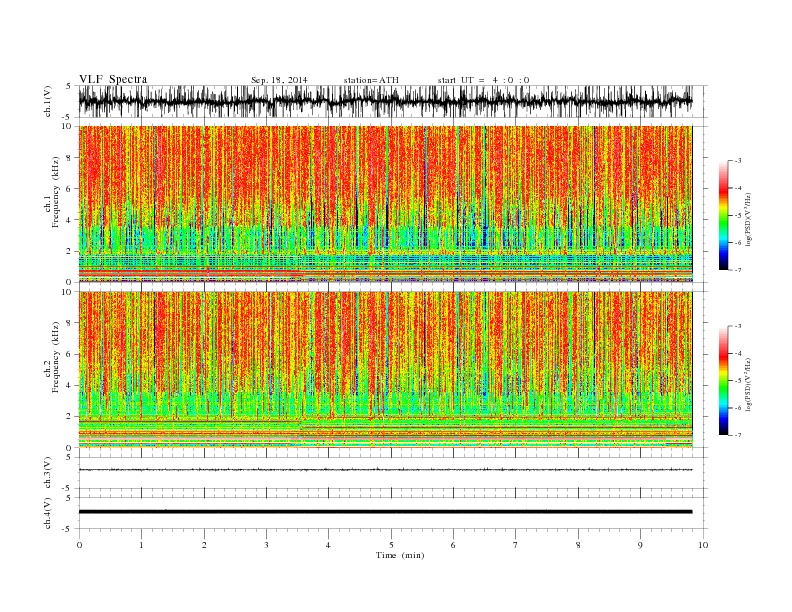The height and width of the screenshot is (612, 792).
Task: Click the ch.1 spectrogram plot area
Action: [385, 204]
